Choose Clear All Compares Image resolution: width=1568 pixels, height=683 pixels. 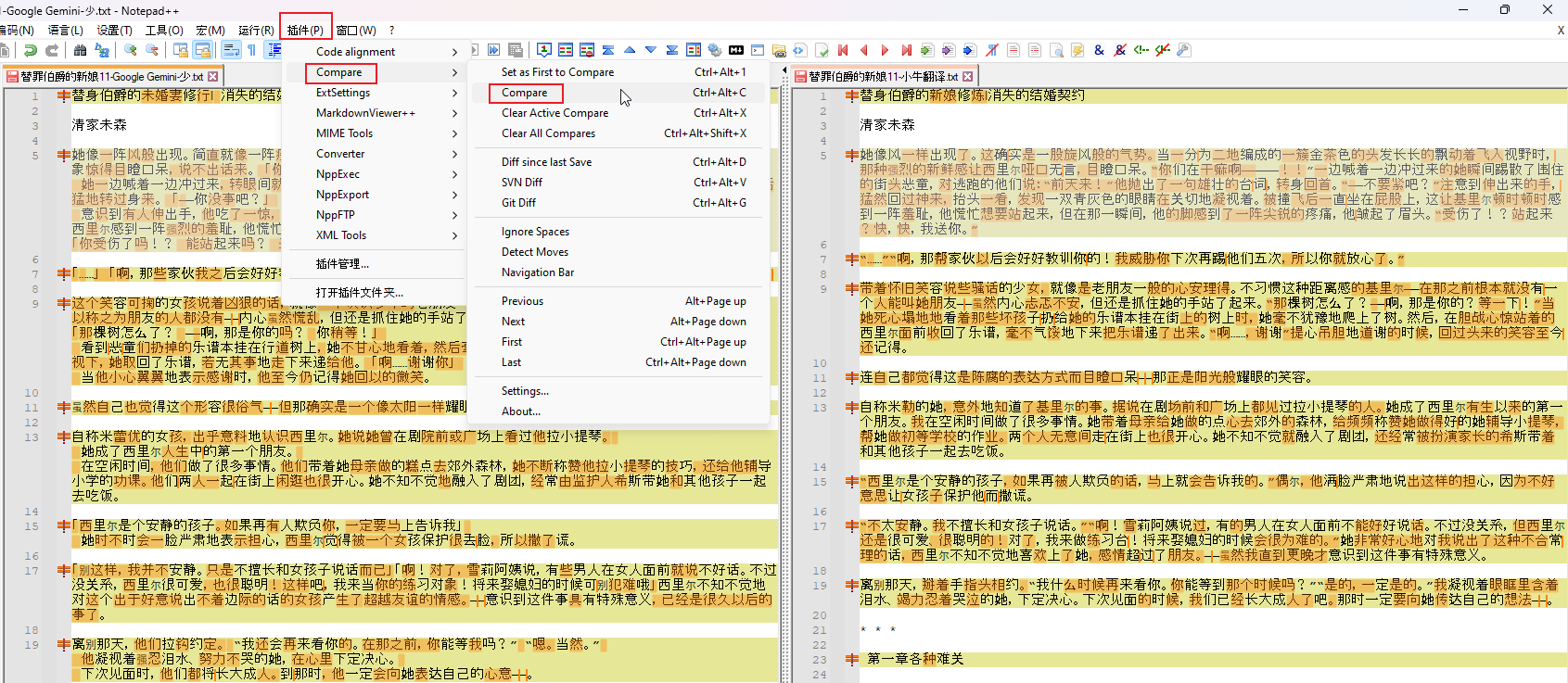point(548,133)
